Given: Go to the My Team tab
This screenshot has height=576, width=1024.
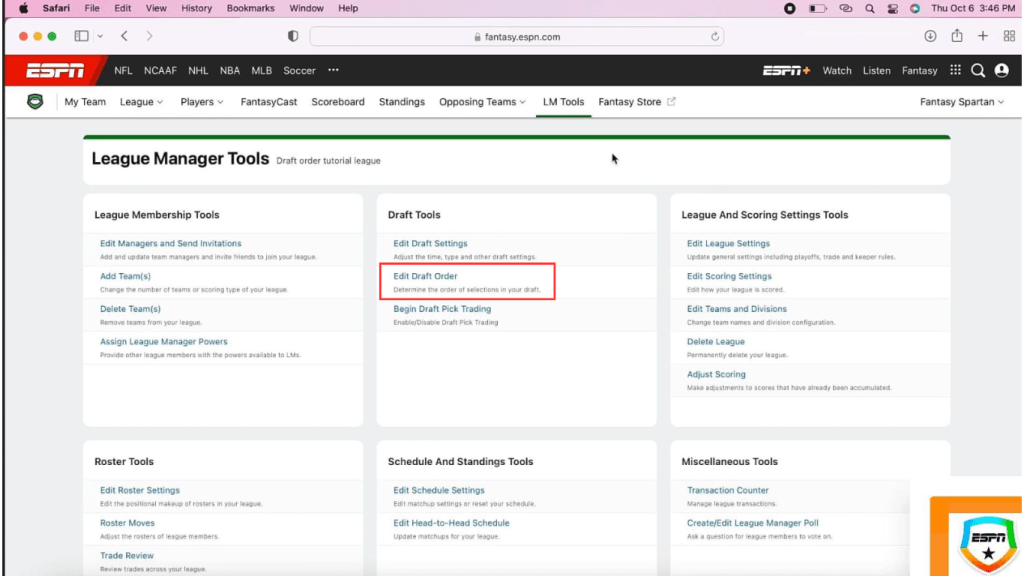Looking at the screenshot, I should (85, 102).
